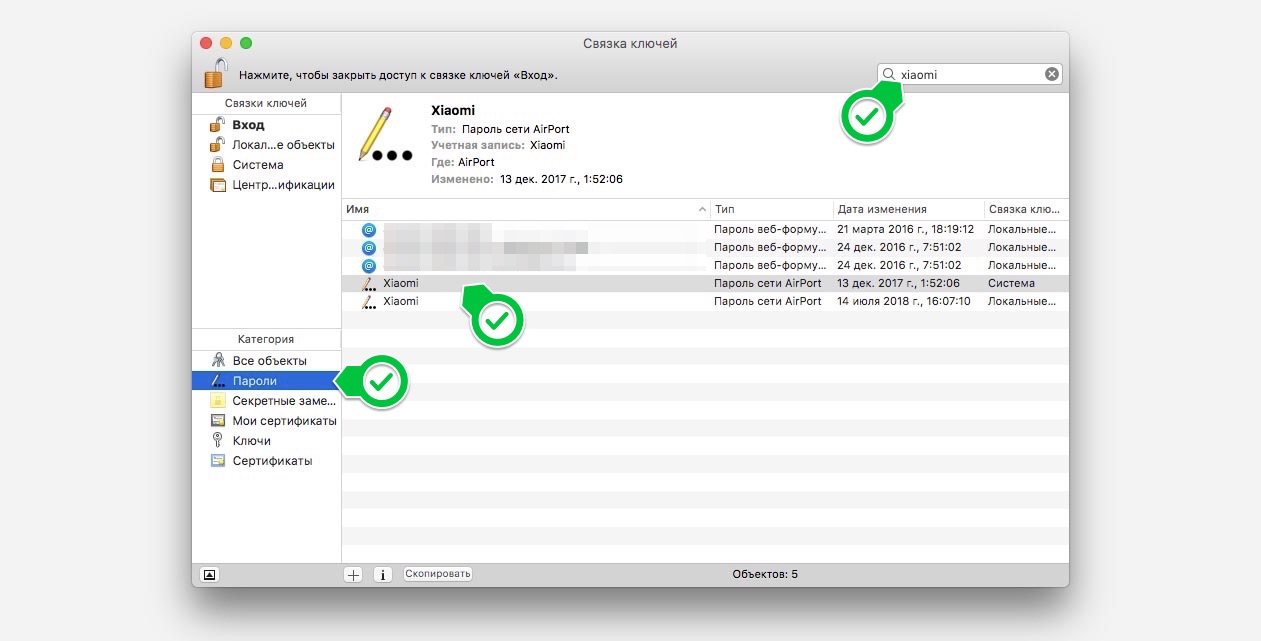The height and width of the screenshot is (641, 1261).
Task: Show the Мои сертификаты category
Action: click(x=284, y=421)
